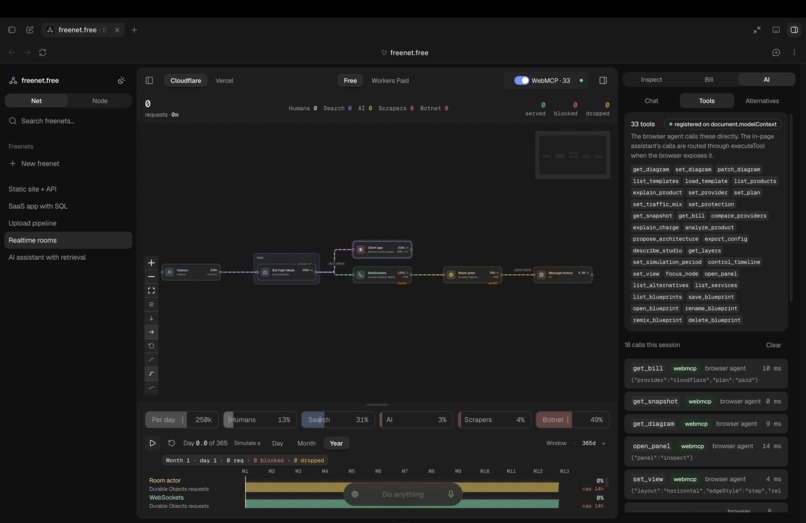Click the microphone in Do anything bar
Image resolution: width=806 pixels, height=523 pixels.
pyautogui.click(x=450, y=494)
